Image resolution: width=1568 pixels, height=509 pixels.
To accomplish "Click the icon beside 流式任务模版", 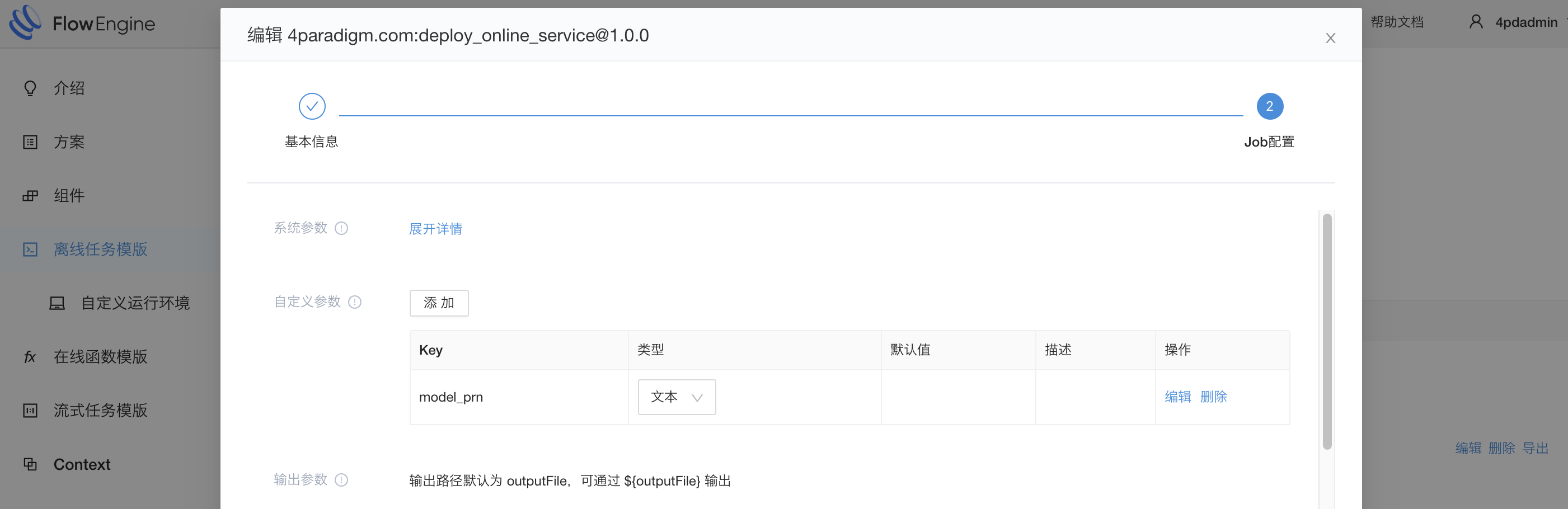I will 30,411.
